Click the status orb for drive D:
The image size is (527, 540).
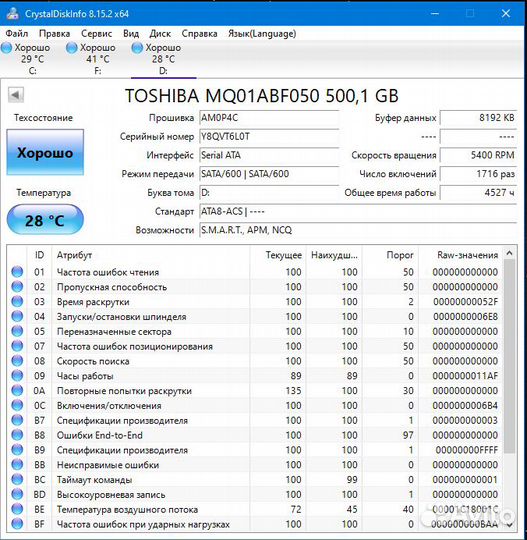point(137,48)
